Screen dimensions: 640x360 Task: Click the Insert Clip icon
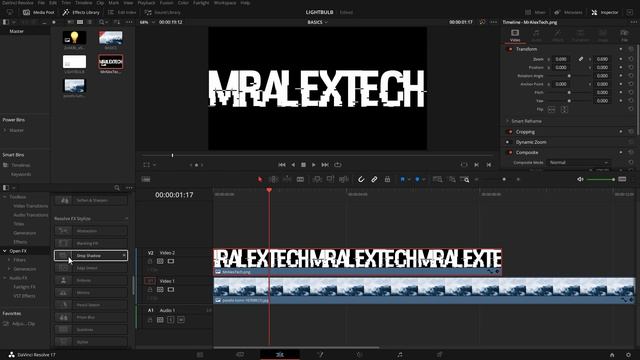pos(317,179)
